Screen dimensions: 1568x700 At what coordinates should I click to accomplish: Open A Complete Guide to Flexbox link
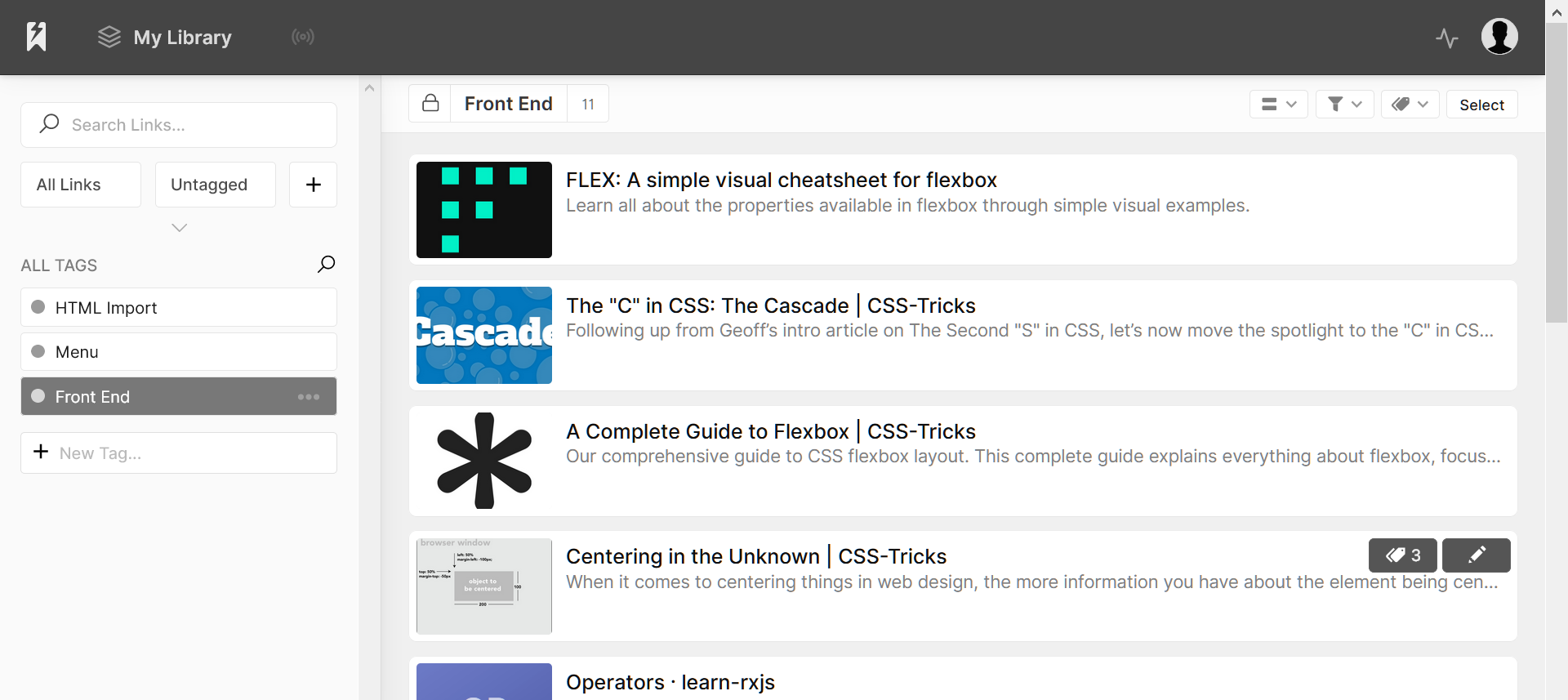(771, 431)
